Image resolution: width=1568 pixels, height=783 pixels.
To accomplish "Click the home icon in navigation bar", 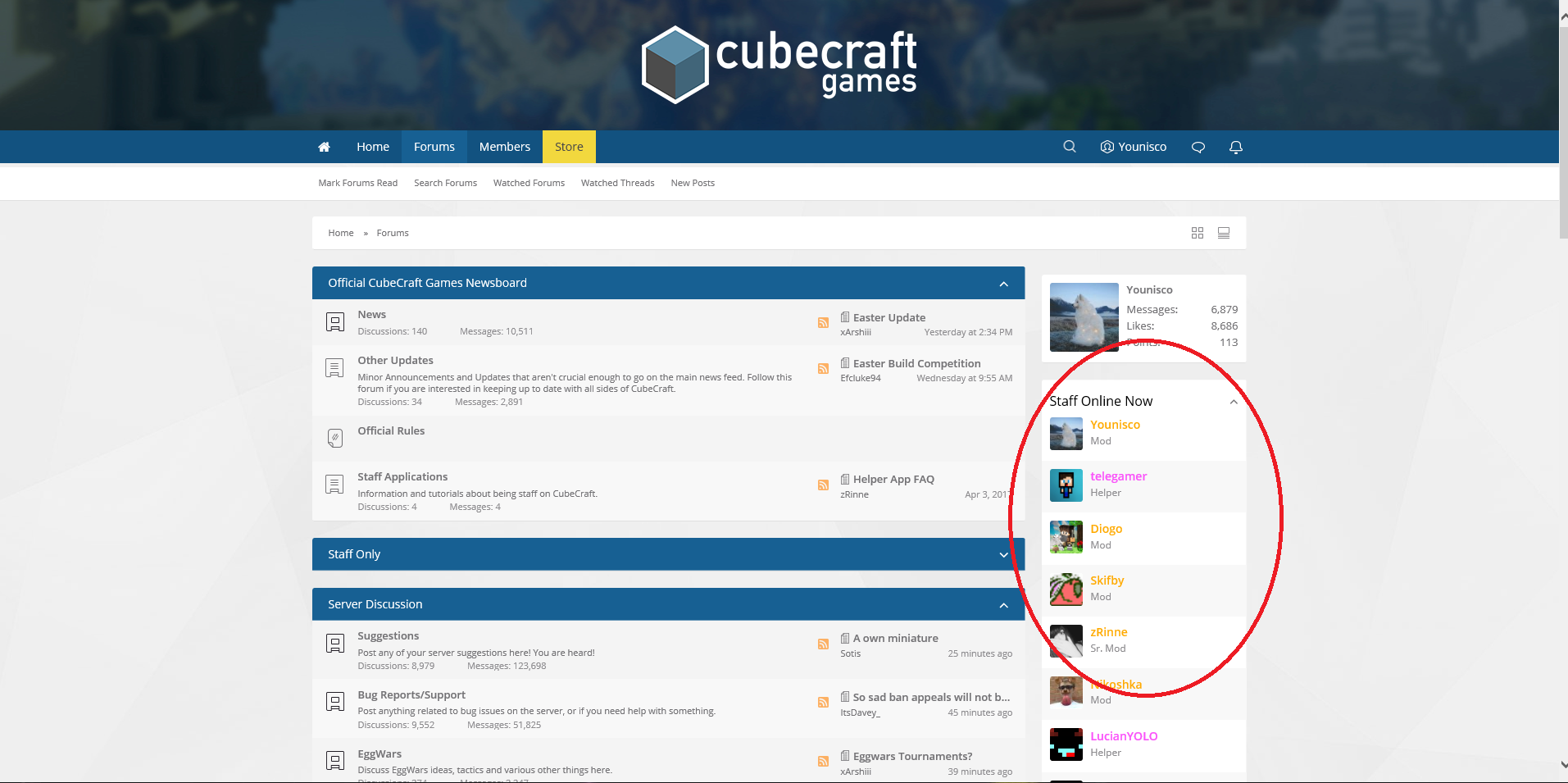I will coord(324,147).
